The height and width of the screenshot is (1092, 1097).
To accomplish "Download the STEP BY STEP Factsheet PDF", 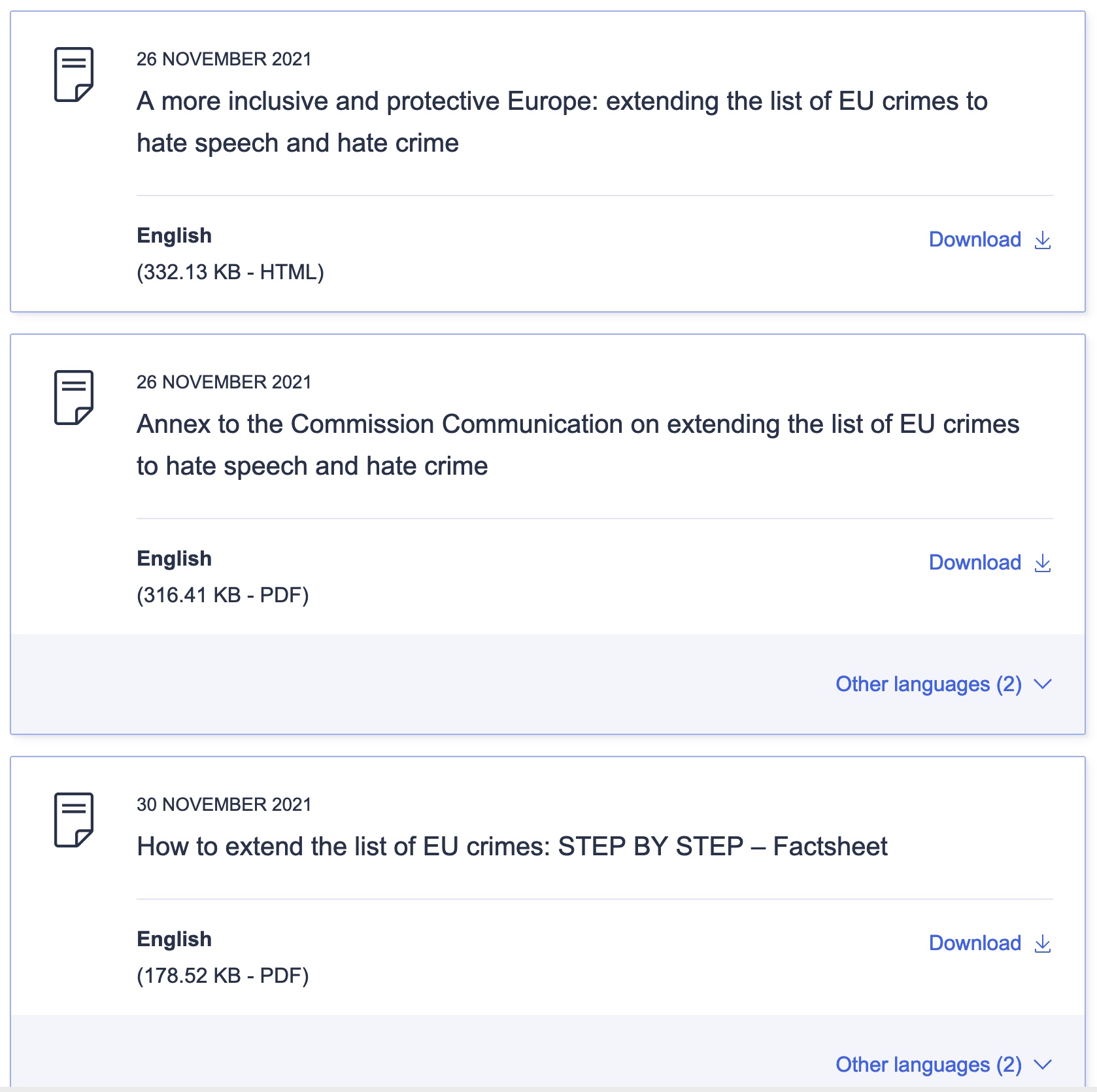I will (x=975, y=944).
